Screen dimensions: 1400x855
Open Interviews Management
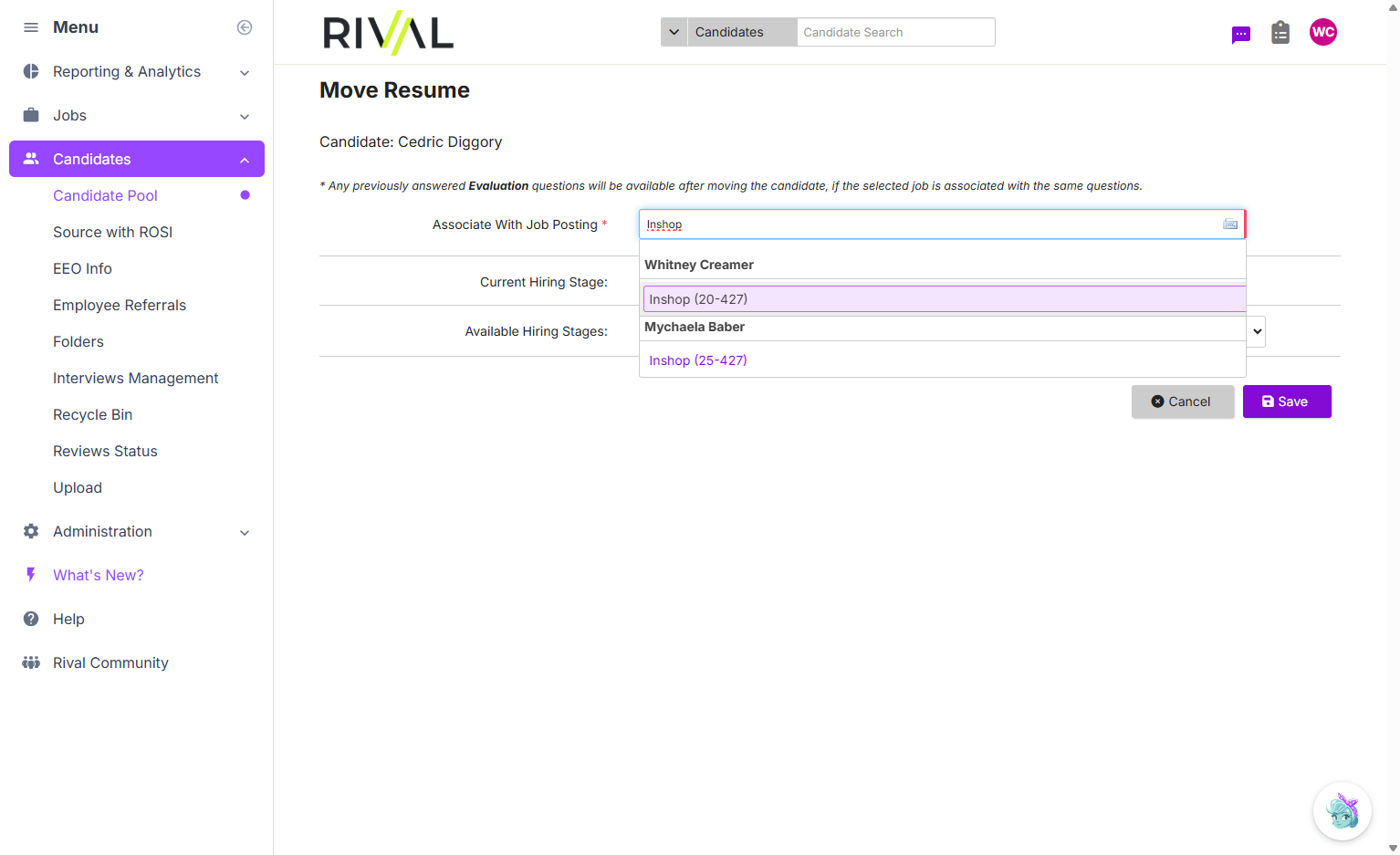pyautogui.click(x=136, y=378)
